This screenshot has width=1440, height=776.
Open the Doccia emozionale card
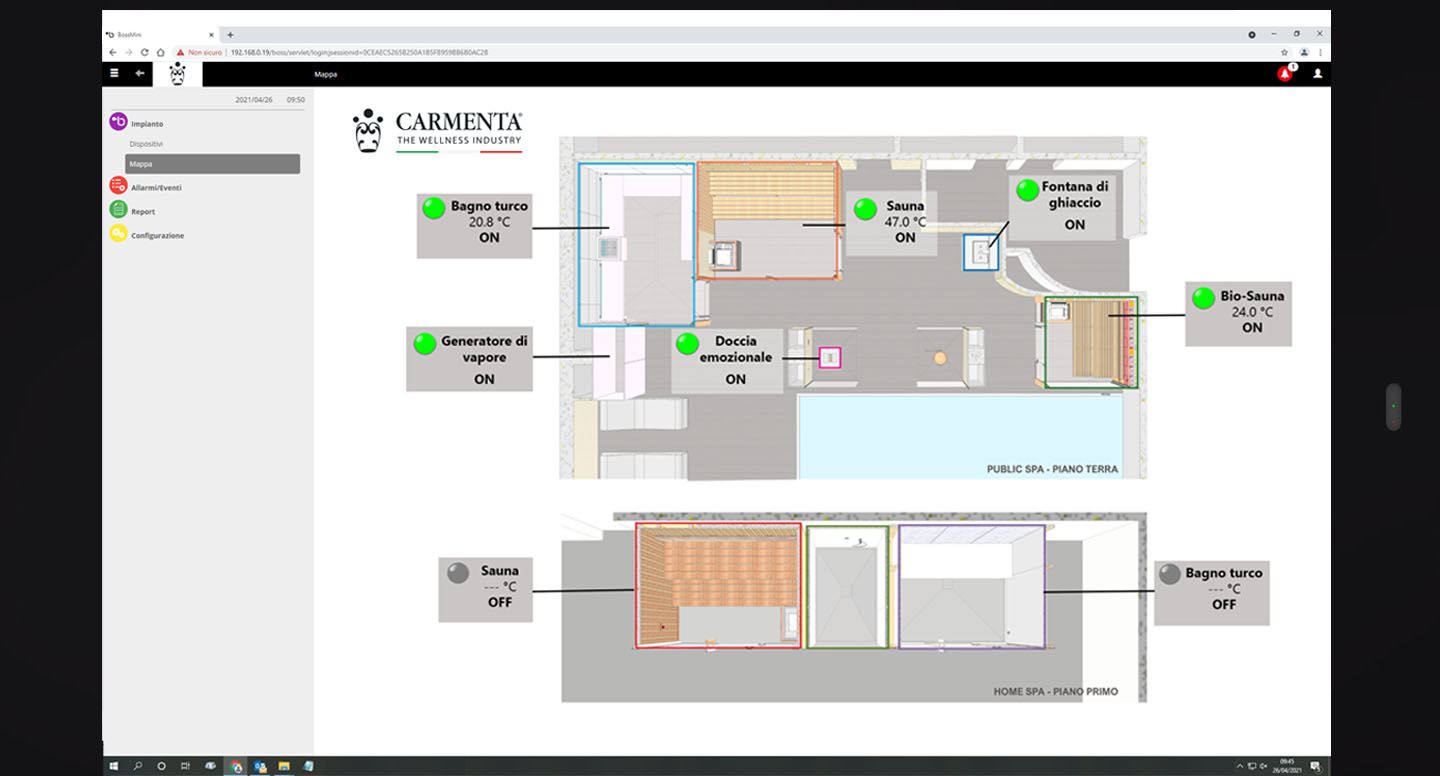tap(726, 359)
